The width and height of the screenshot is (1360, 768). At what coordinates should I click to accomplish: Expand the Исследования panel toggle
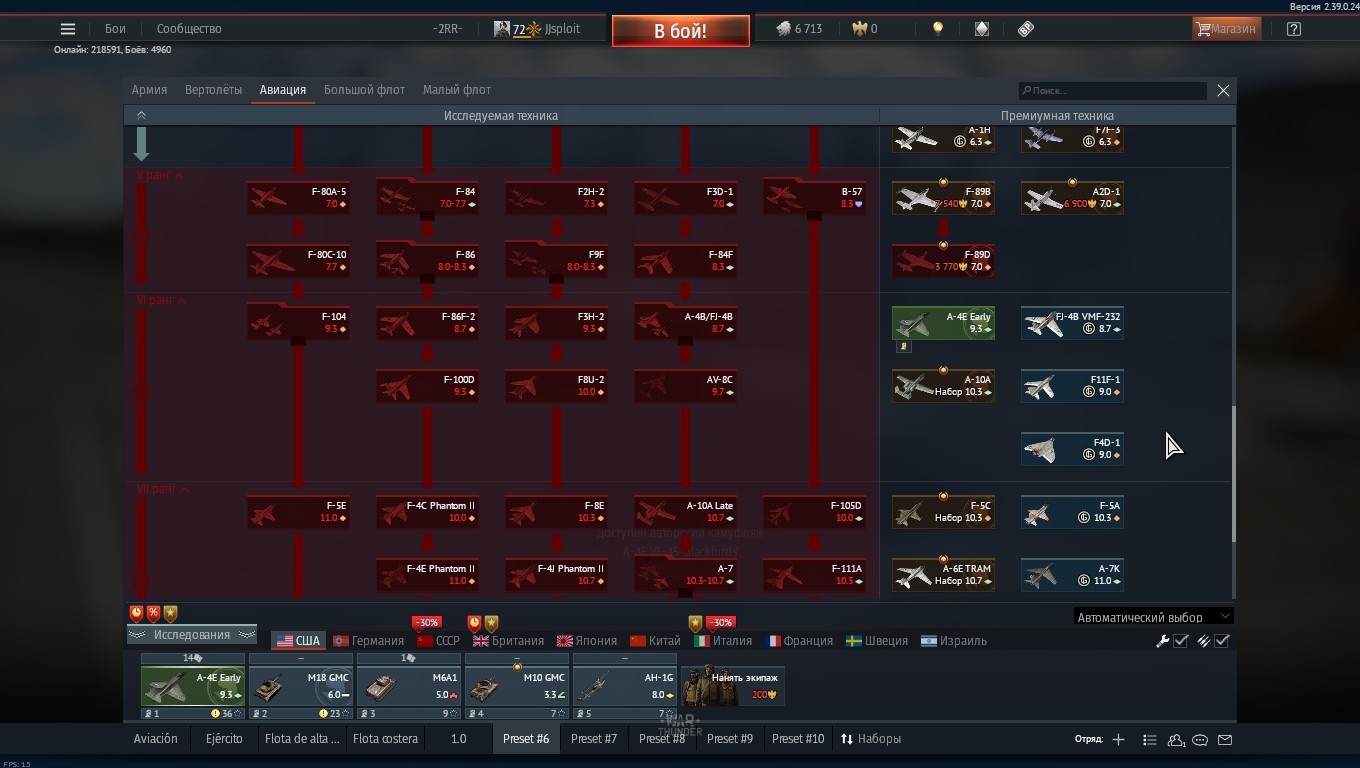coord(192,635)
